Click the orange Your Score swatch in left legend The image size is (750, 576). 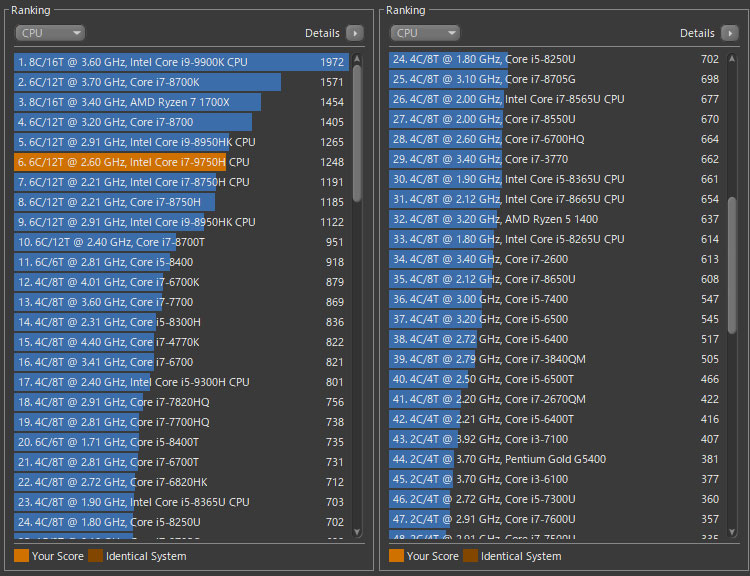pyautogui.click(x=21, y=556)
